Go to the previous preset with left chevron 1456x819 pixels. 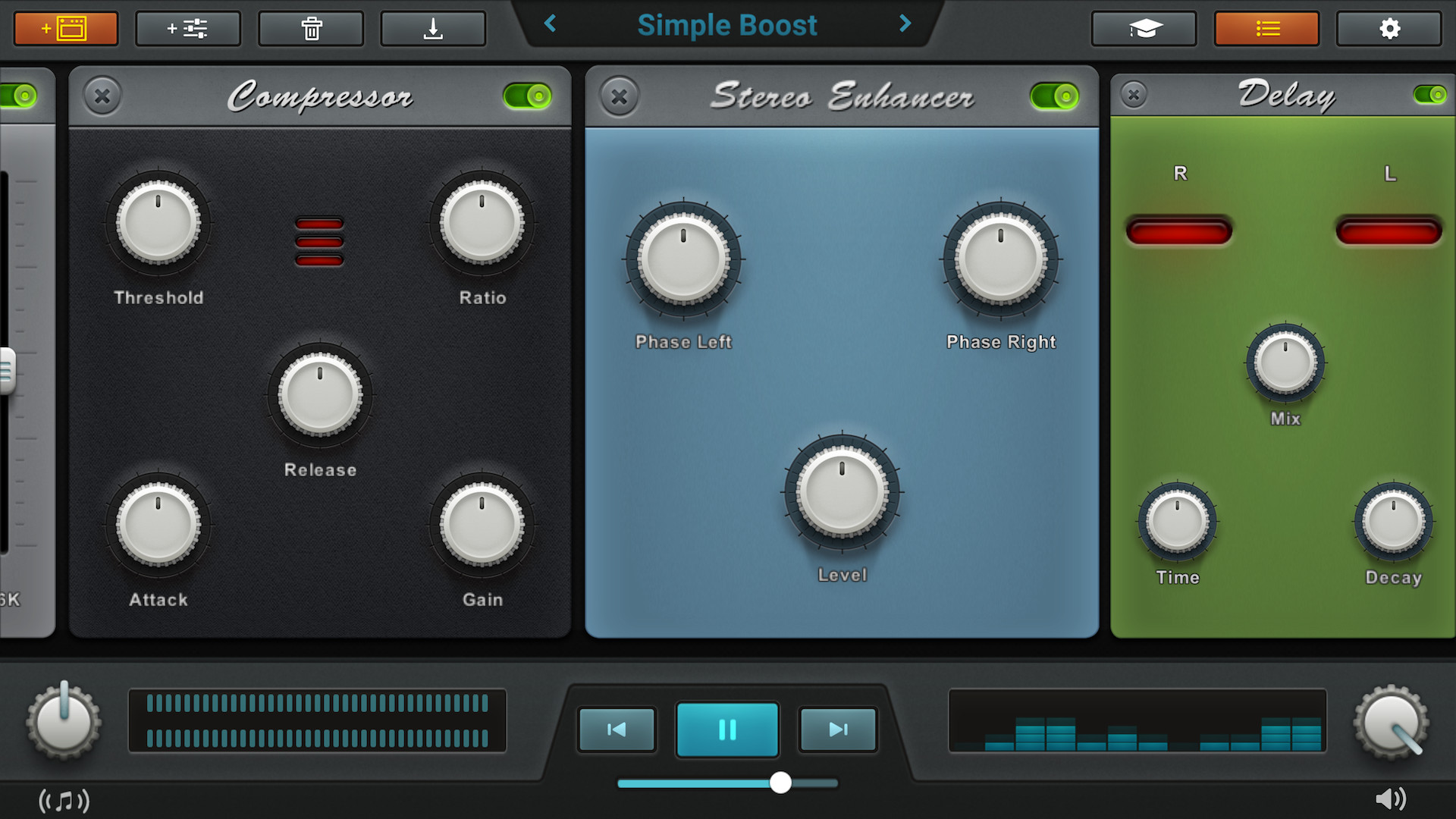coord(550,24)
